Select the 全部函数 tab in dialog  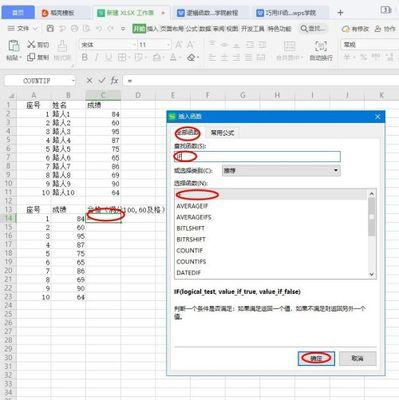pyautogui.click(x=188, y=133)
